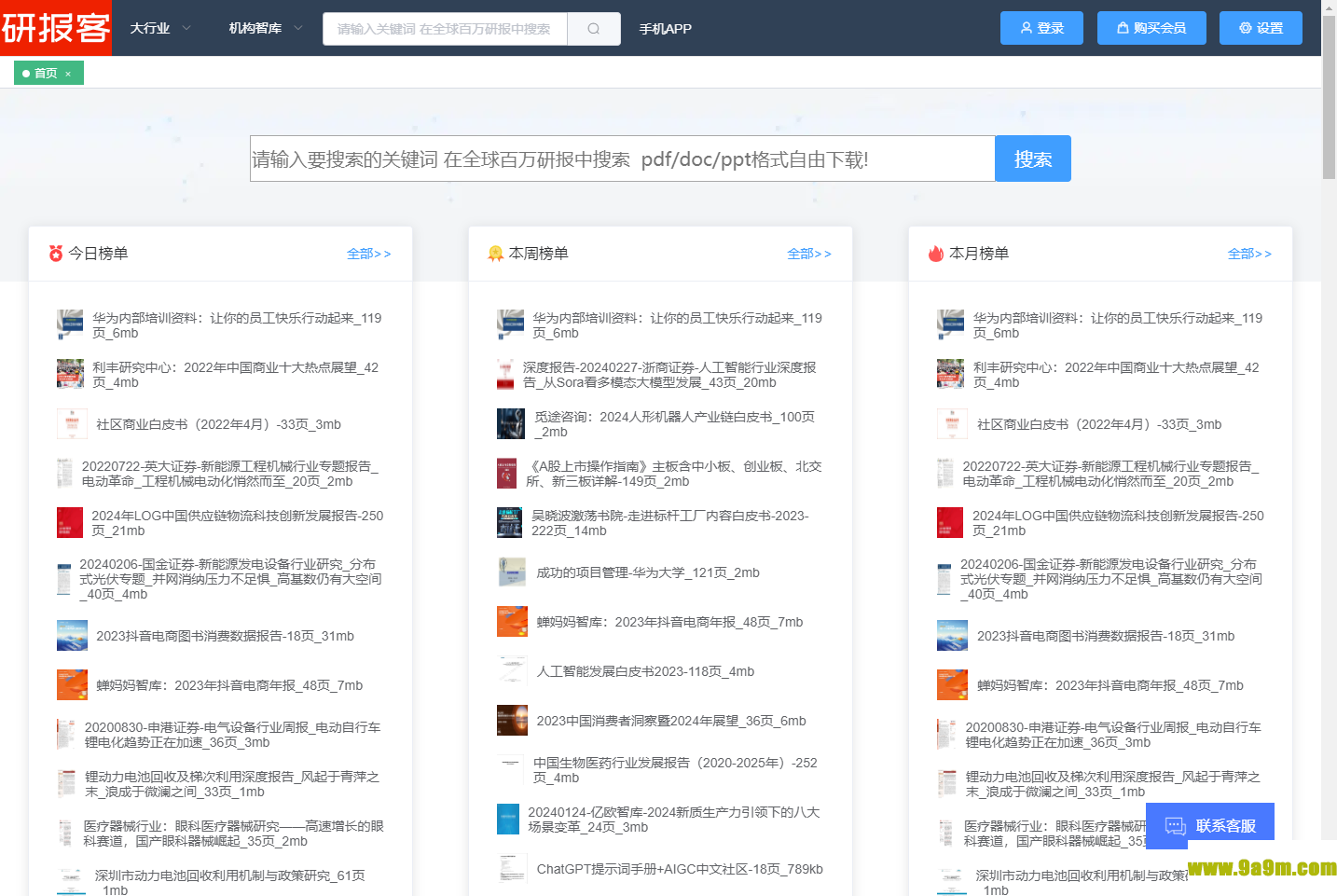Open 20200830-申港证券 report in 今日榜单
Viewport: 1337px width, 896px height.
pyautogui.click(x=232, y=735)
